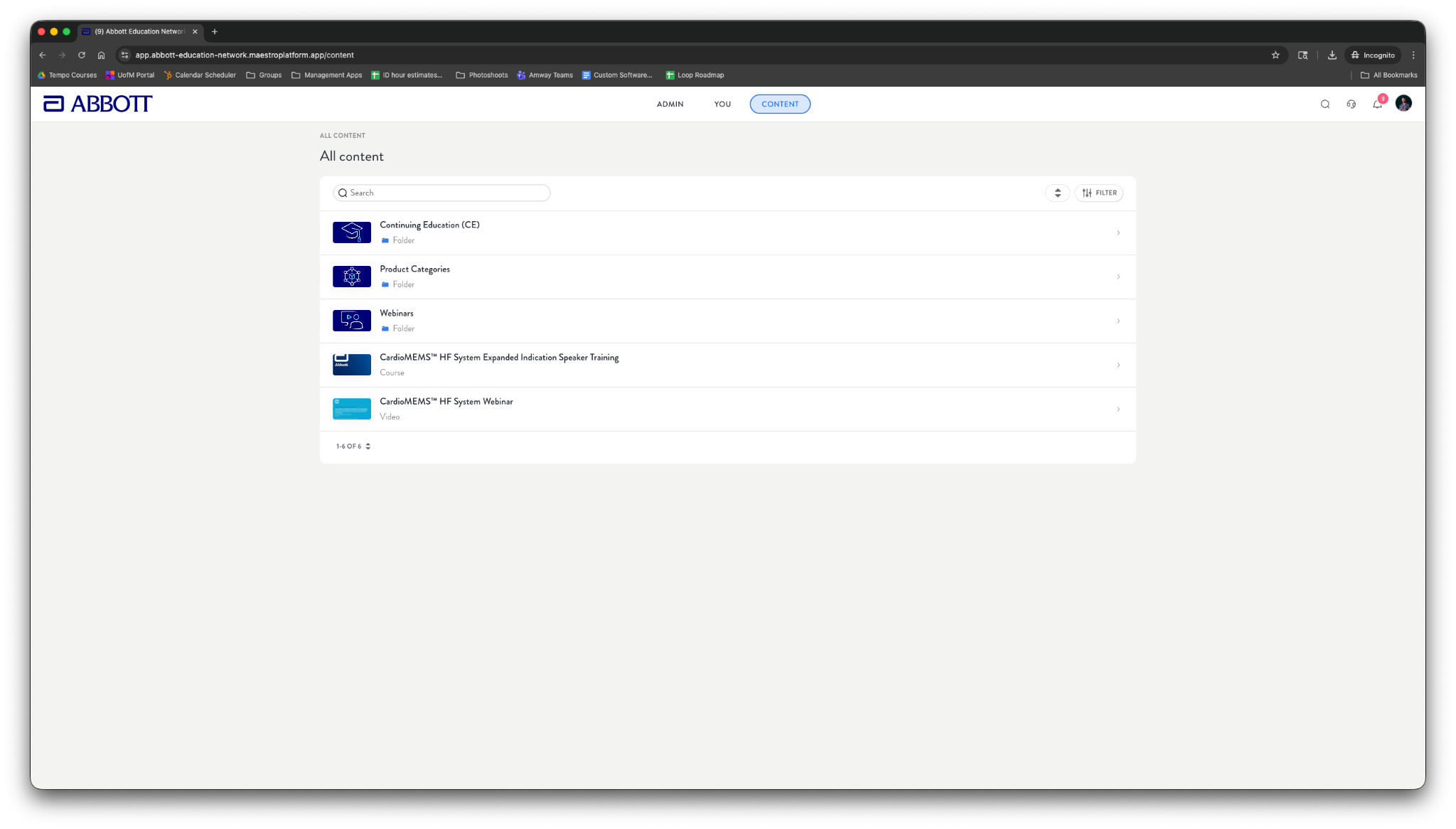The width and height of the screenshot is (1456, 829).
Task: Select the CONTENT tab
Action: [x=780, y=104]
